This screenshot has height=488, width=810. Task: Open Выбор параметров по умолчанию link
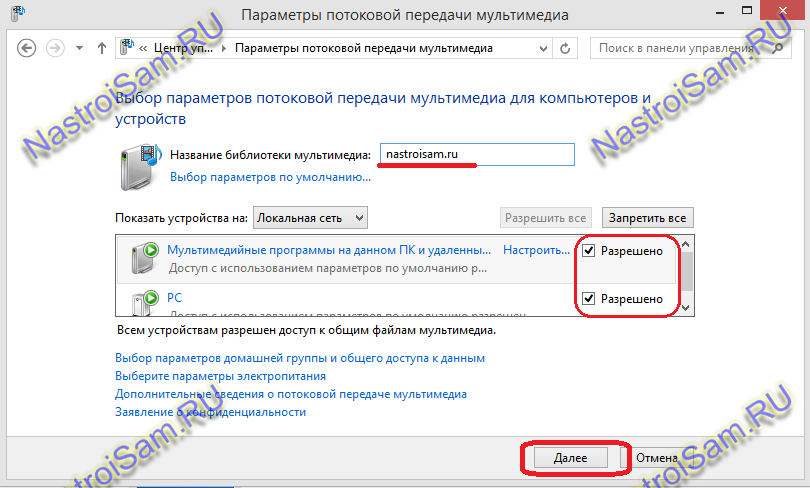pyautogui.click(x=270, y=177)
